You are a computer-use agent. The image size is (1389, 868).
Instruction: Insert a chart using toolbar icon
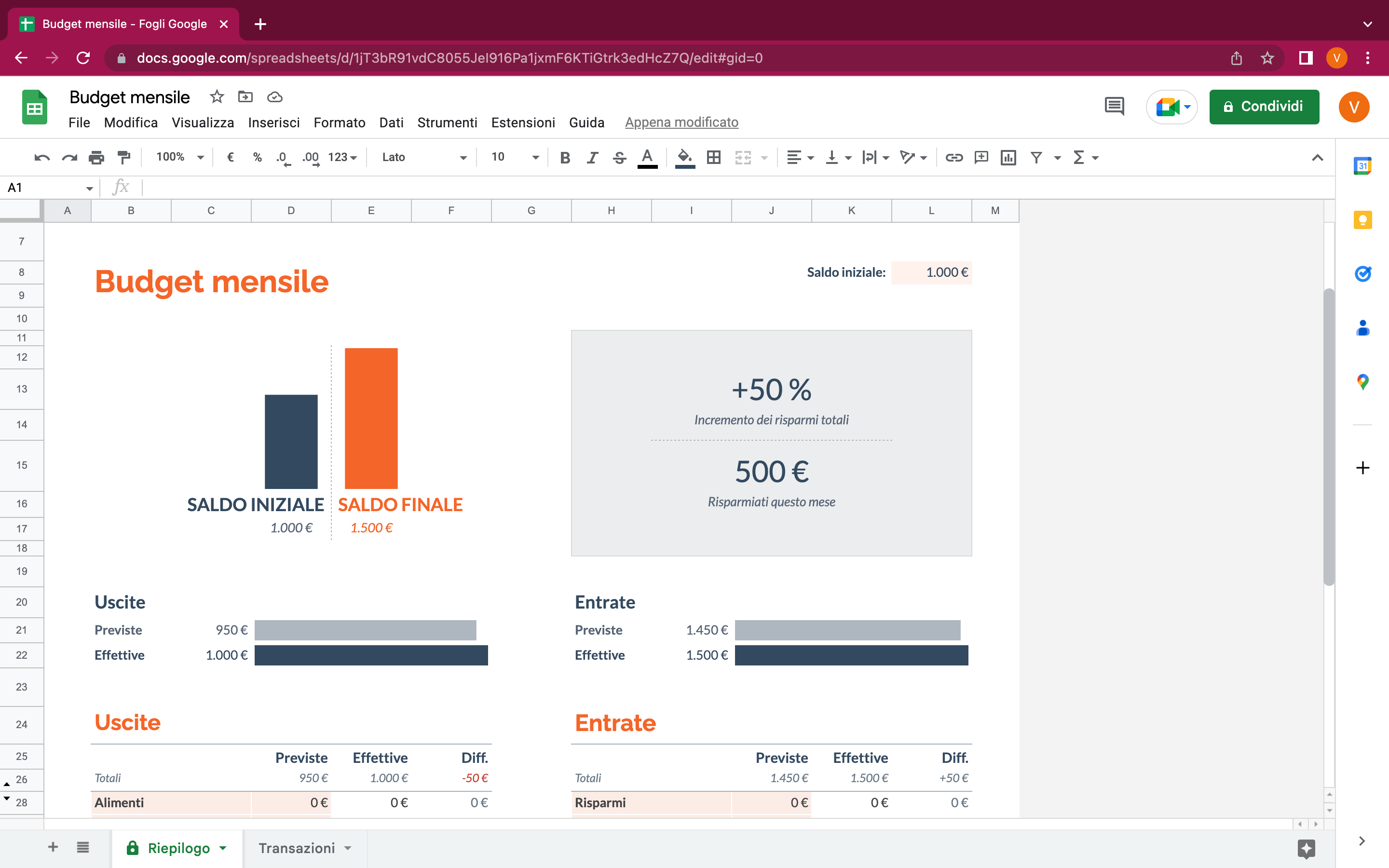[x=1008, y=157]
